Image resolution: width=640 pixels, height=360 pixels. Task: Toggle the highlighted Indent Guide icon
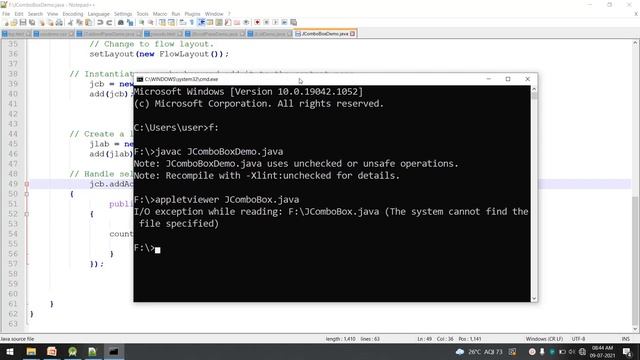201,22
